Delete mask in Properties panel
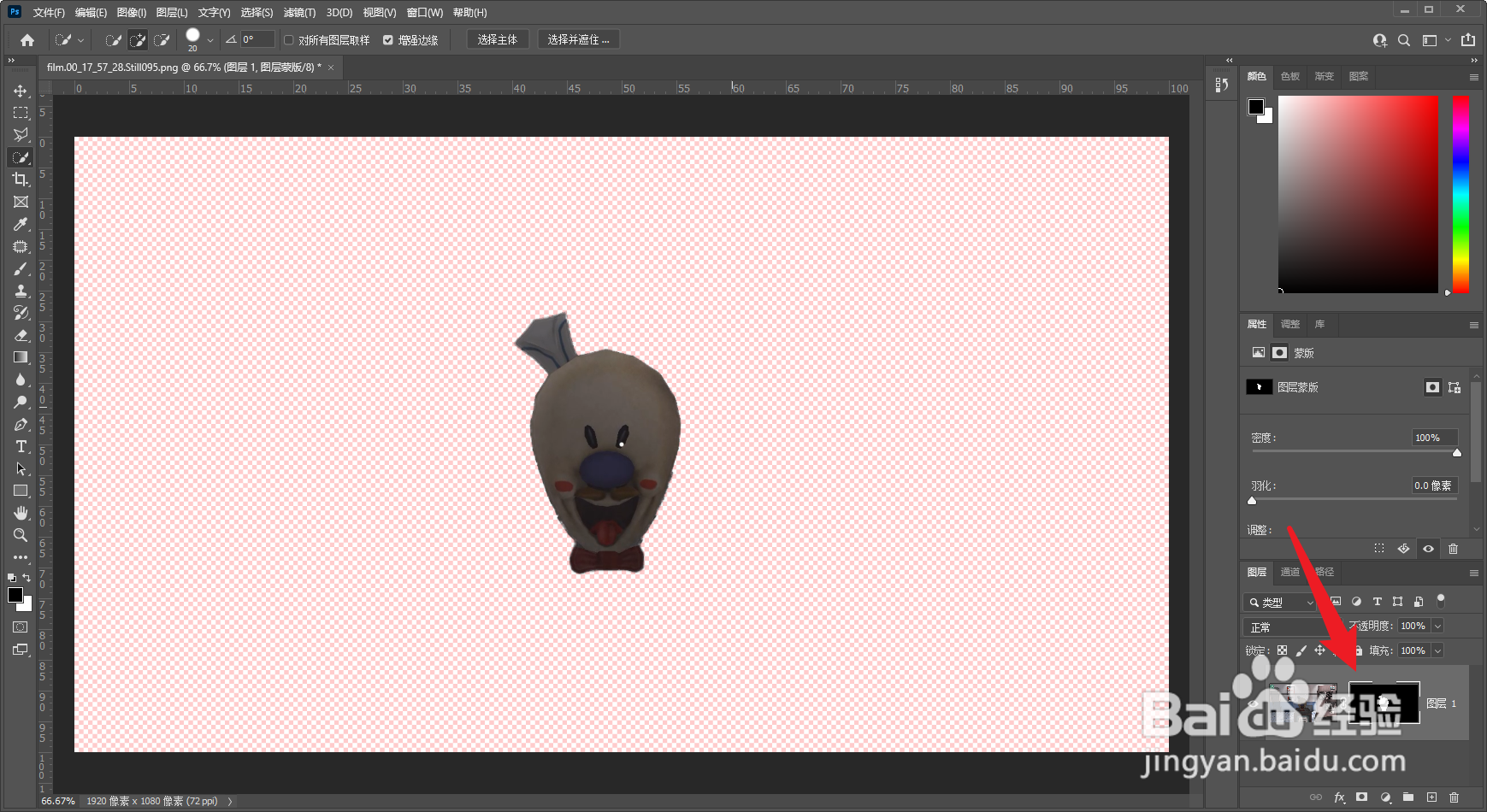 (1453, 549)
